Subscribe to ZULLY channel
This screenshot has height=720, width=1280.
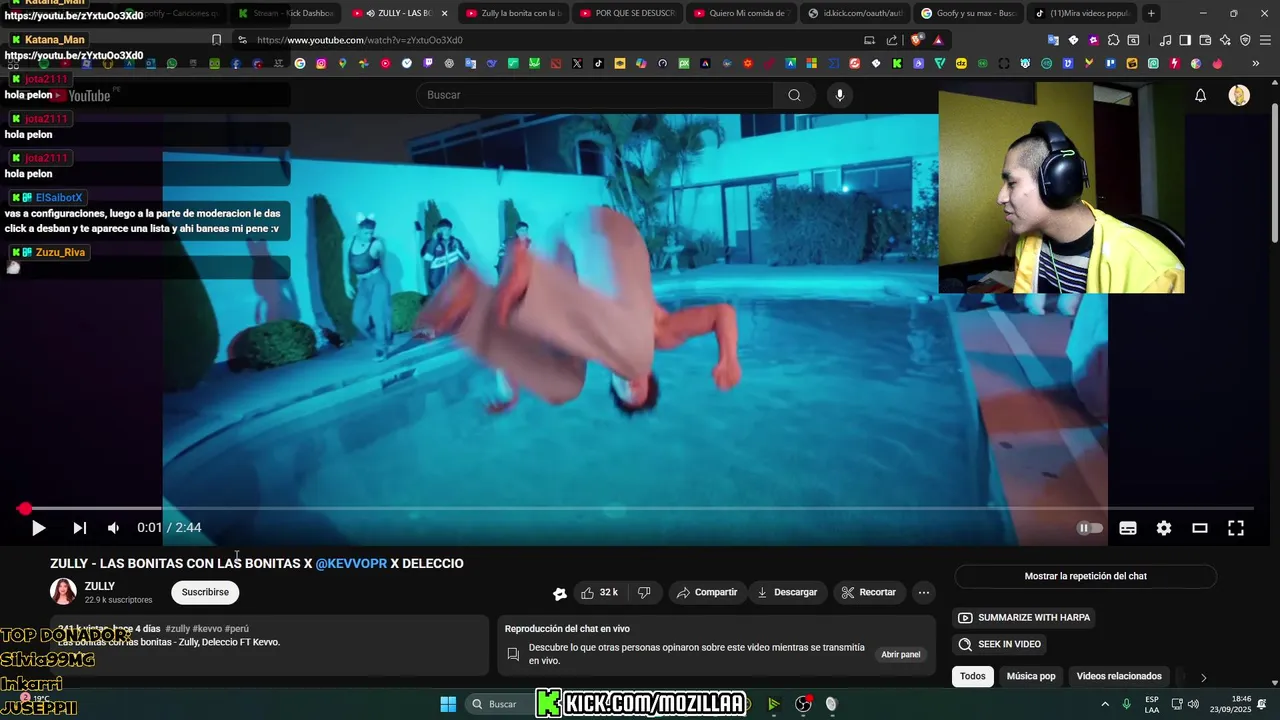coord(205,592)
